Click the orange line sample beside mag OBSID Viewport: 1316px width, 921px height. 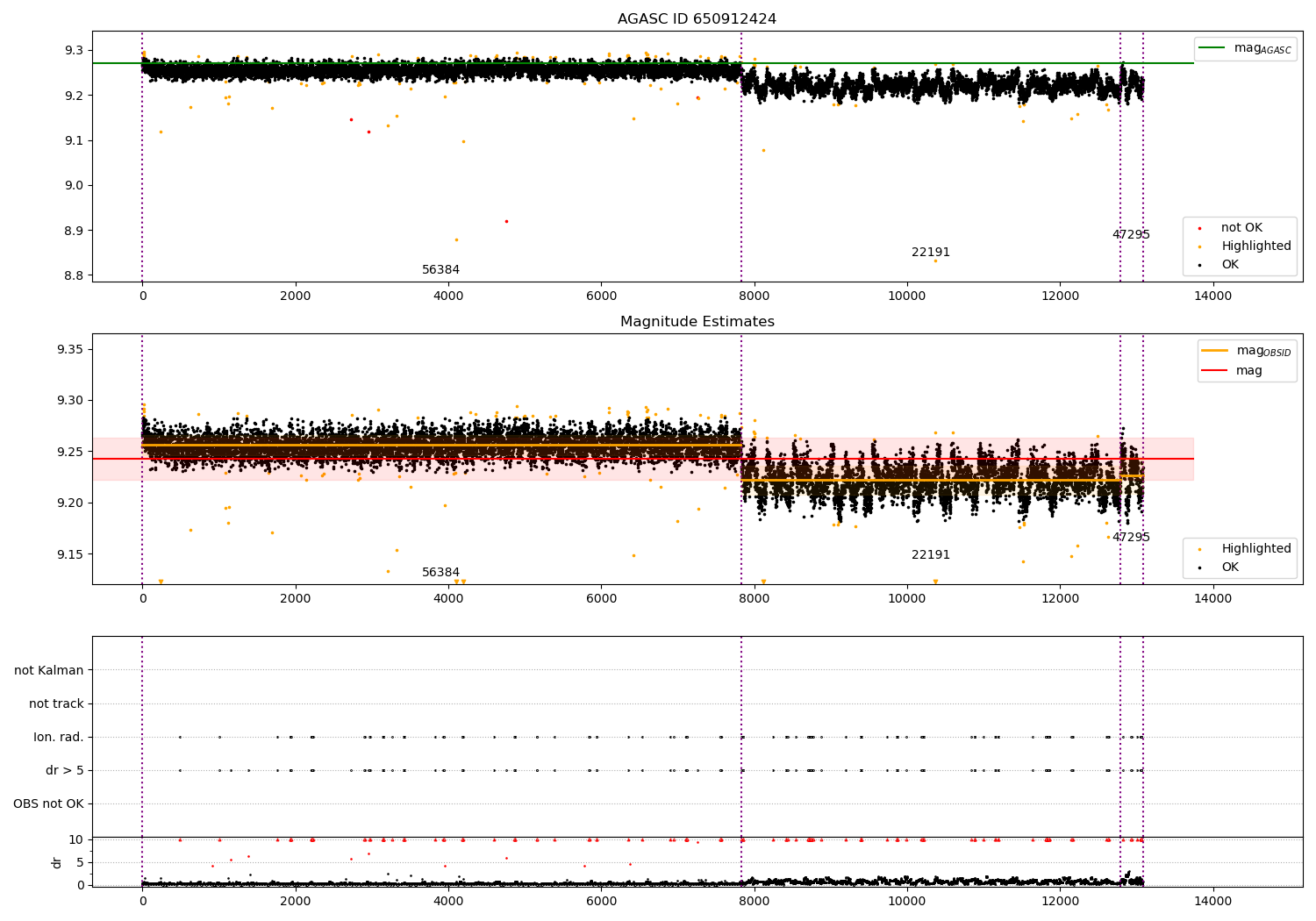(x=1214, y=351)
